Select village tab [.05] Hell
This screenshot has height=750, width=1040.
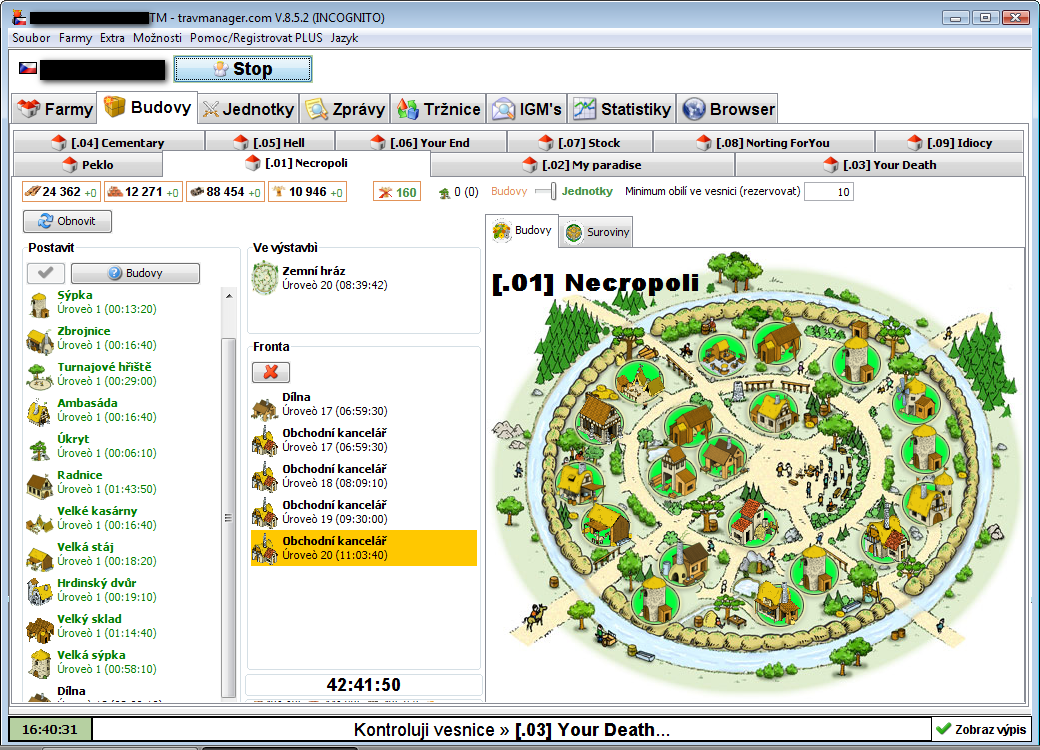(270, 143)
